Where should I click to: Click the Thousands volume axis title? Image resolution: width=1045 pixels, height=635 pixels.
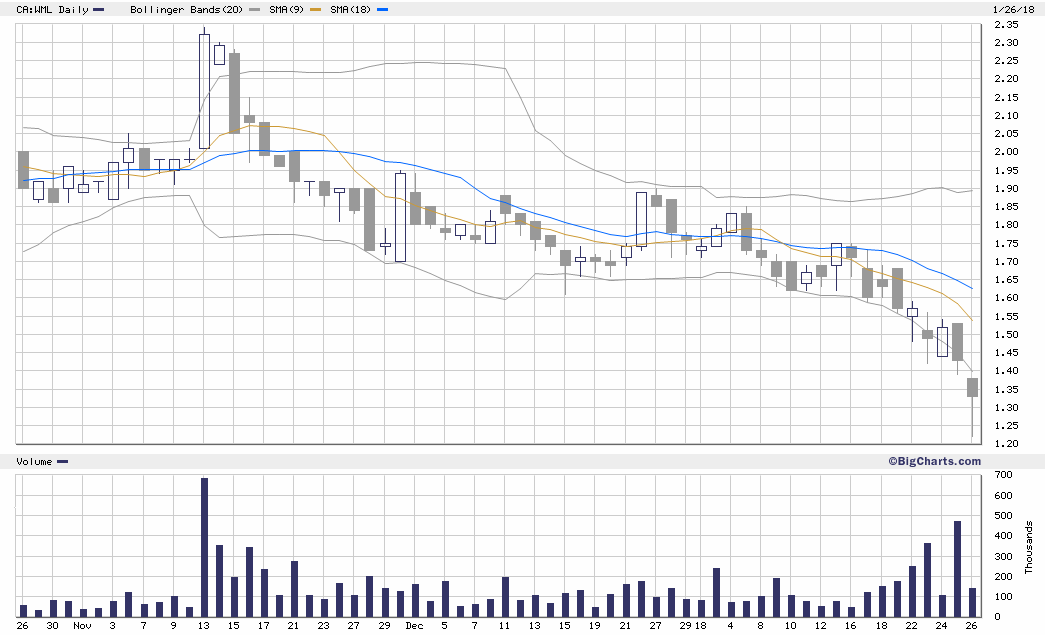tap(1029, 547)
